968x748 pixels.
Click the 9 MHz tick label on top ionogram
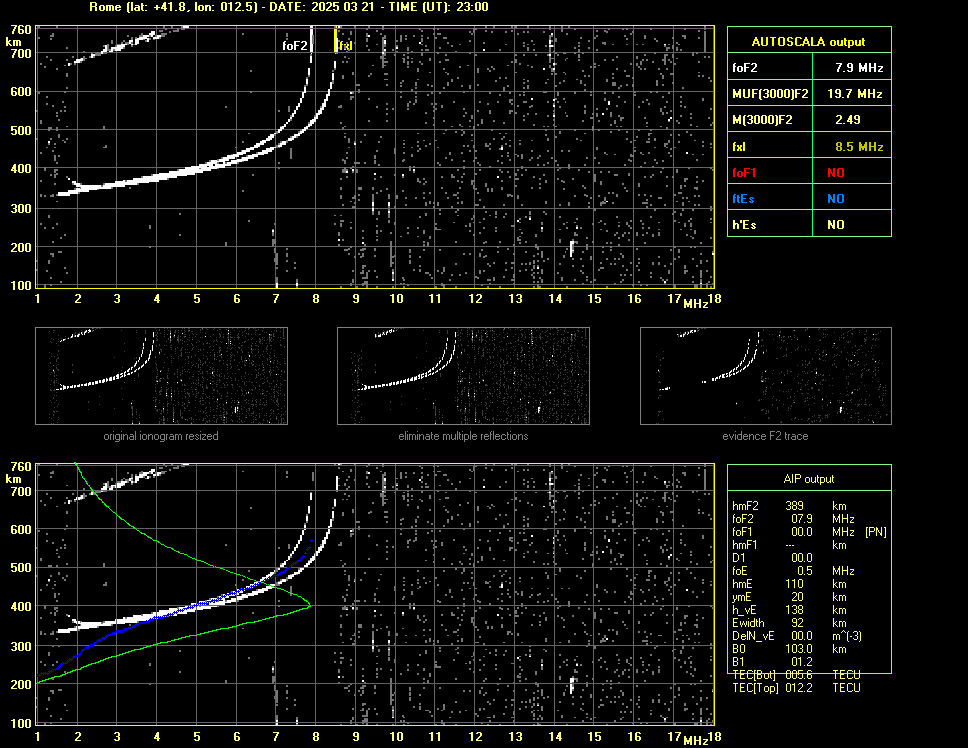[356, 299]
